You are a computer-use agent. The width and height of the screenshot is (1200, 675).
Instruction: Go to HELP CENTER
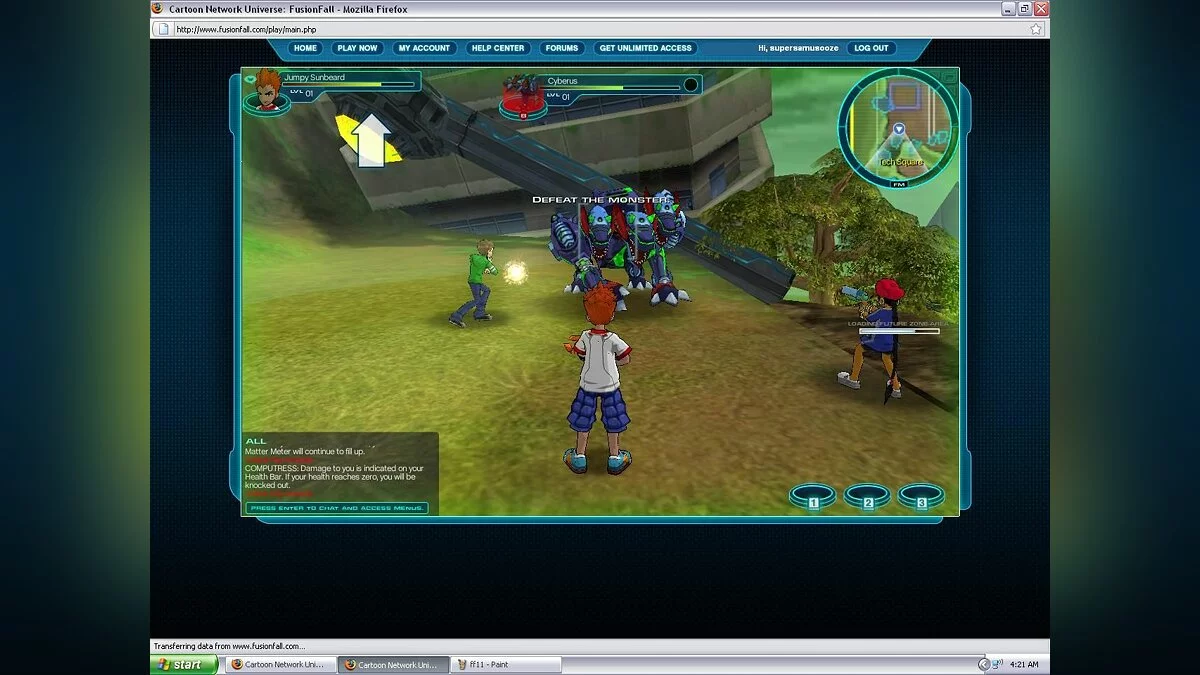click(x=497, y=48)
